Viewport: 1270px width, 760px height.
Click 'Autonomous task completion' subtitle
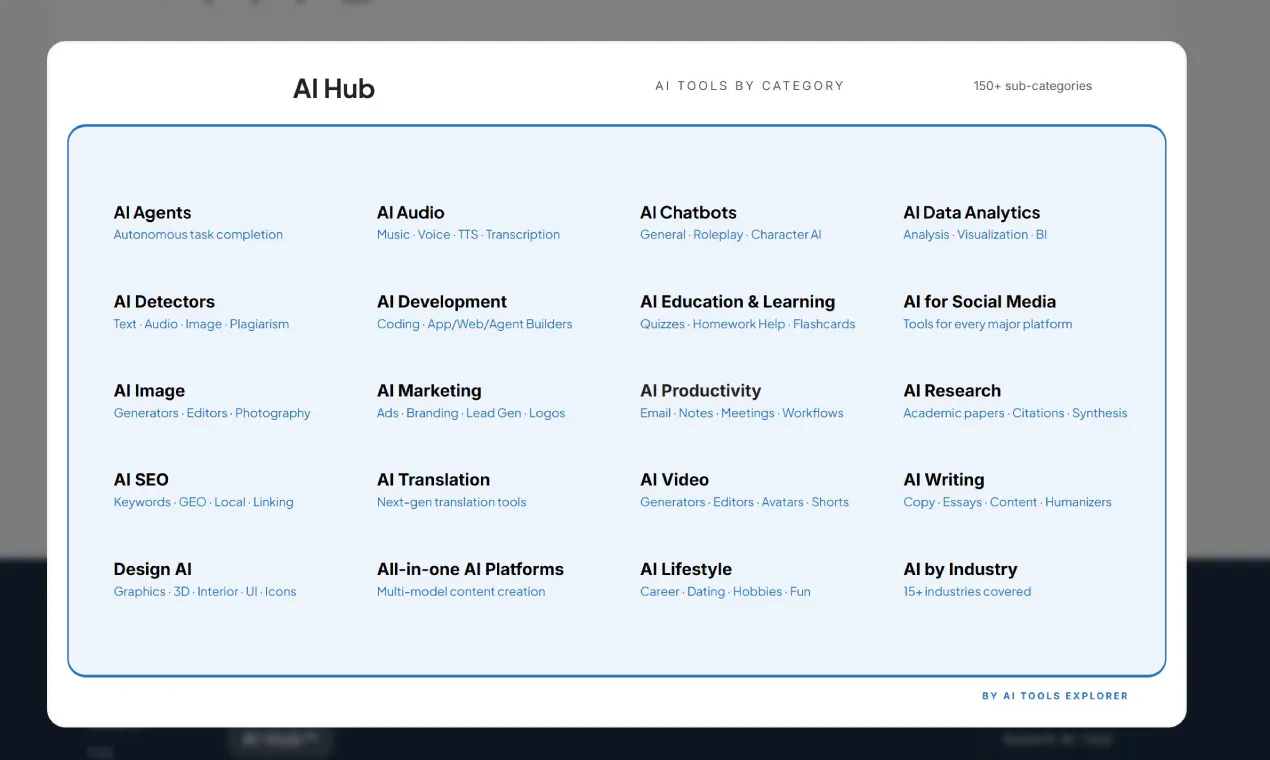click(198, 235)
